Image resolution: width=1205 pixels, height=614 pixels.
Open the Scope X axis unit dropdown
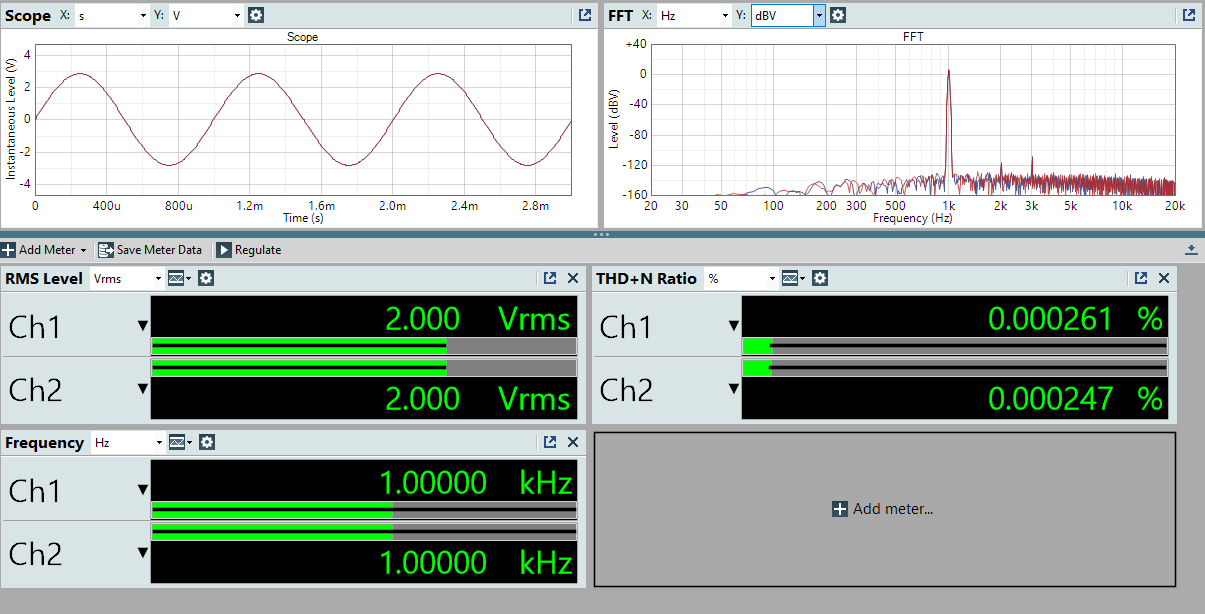click(112, 16)
